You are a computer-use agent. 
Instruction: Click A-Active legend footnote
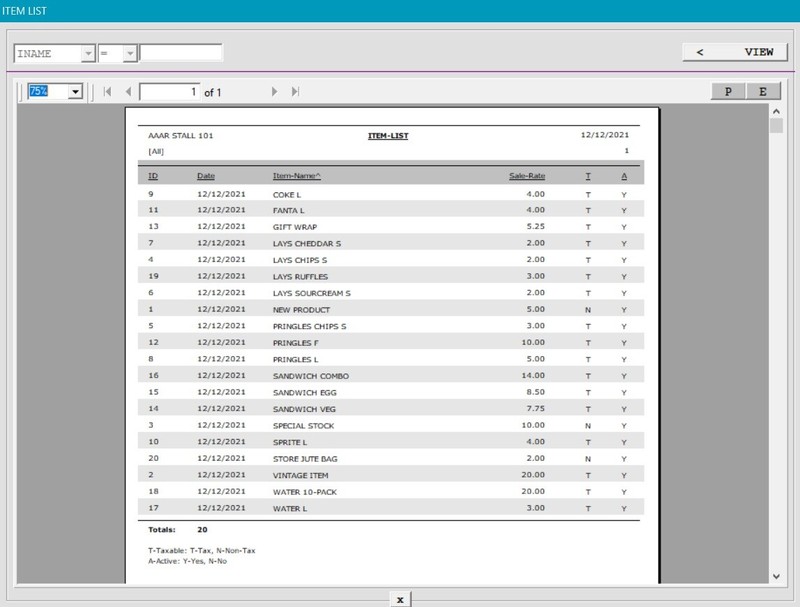pyautogui.click(x=187, y=562)
